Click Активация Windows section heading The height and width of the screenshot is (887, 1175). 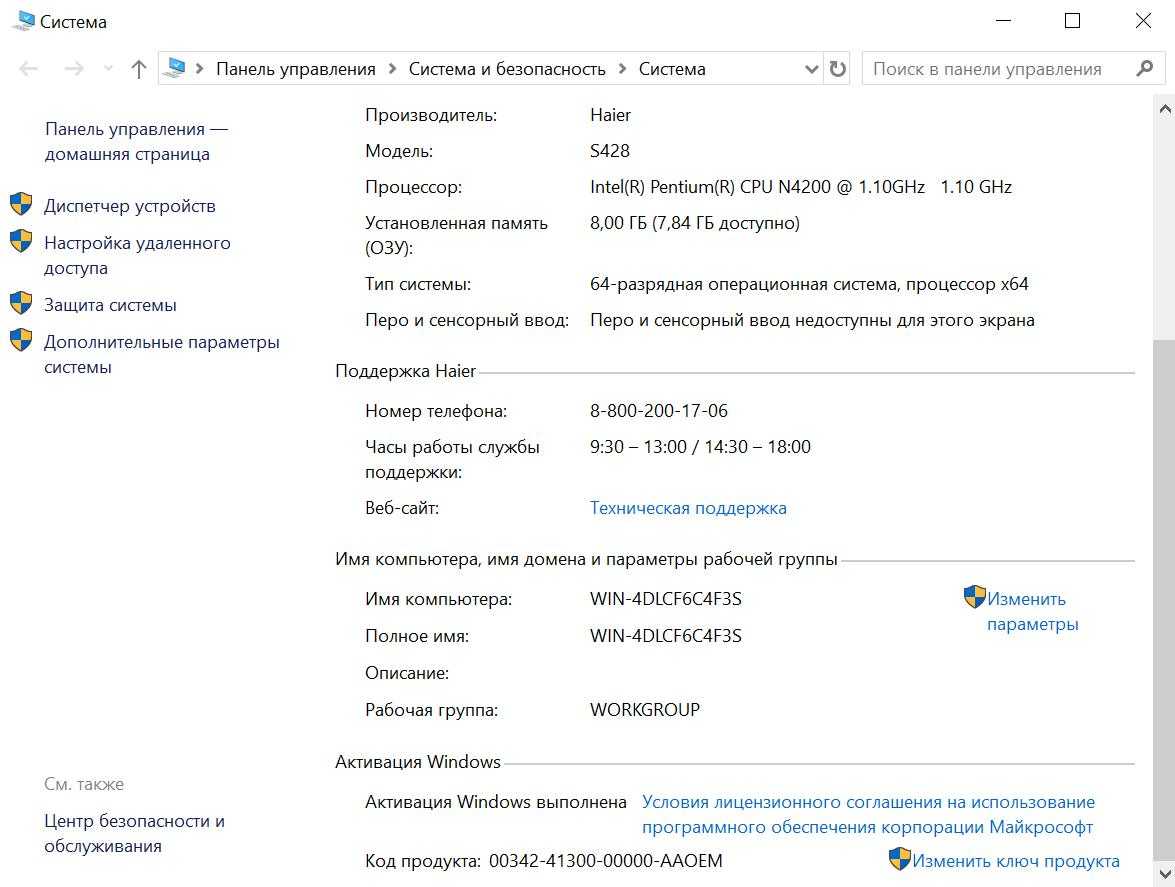417,762
